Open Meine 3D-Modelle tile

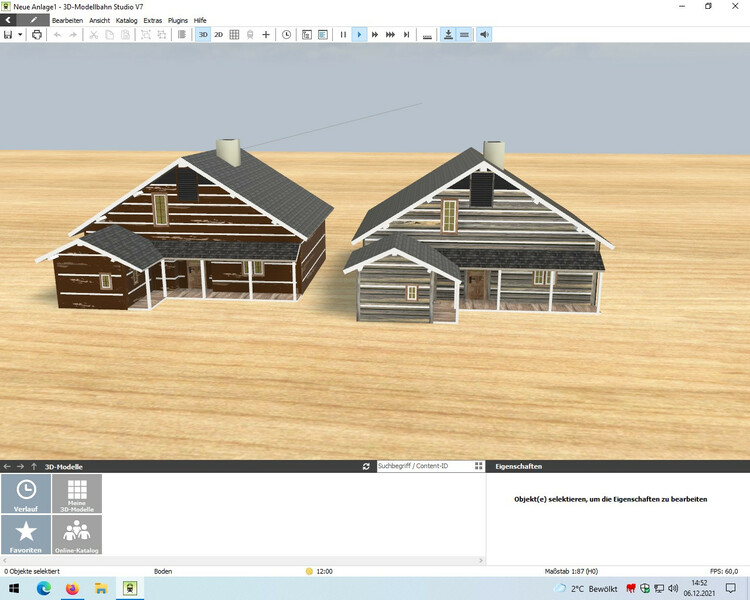(77, 494)
